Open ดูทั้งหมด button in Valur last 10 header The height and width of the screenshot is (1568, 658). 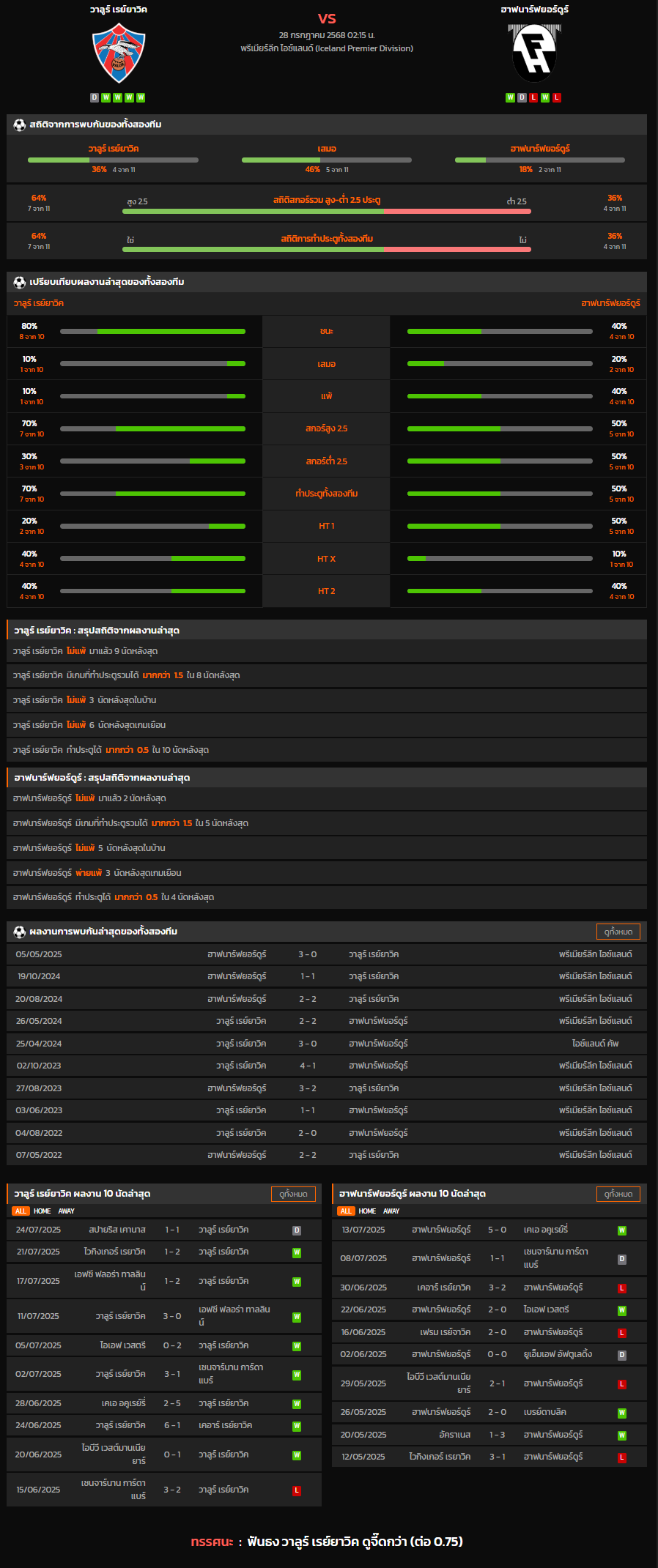coord(293,1194)
